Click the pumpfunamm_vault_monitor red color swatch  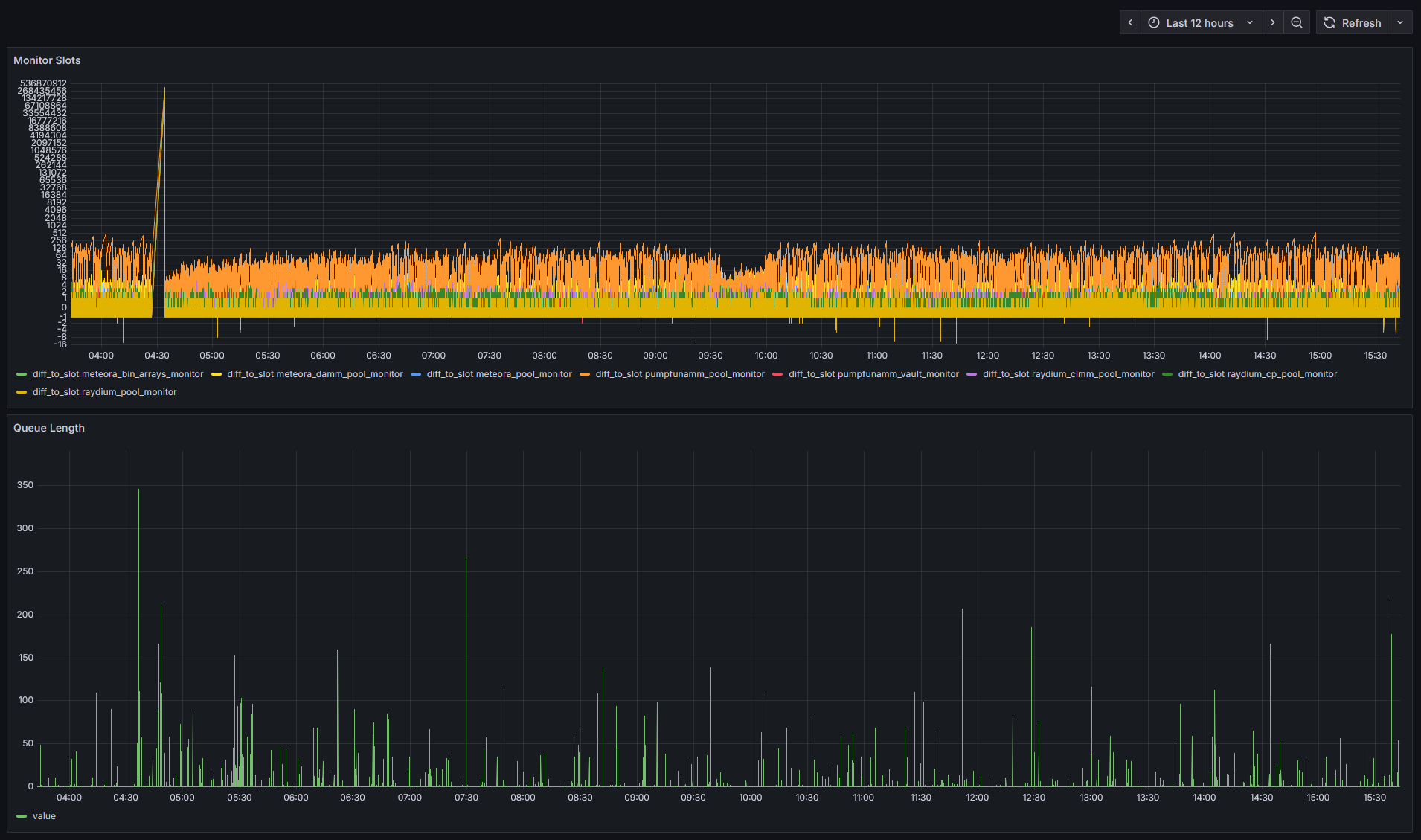(x=777, y=374)
